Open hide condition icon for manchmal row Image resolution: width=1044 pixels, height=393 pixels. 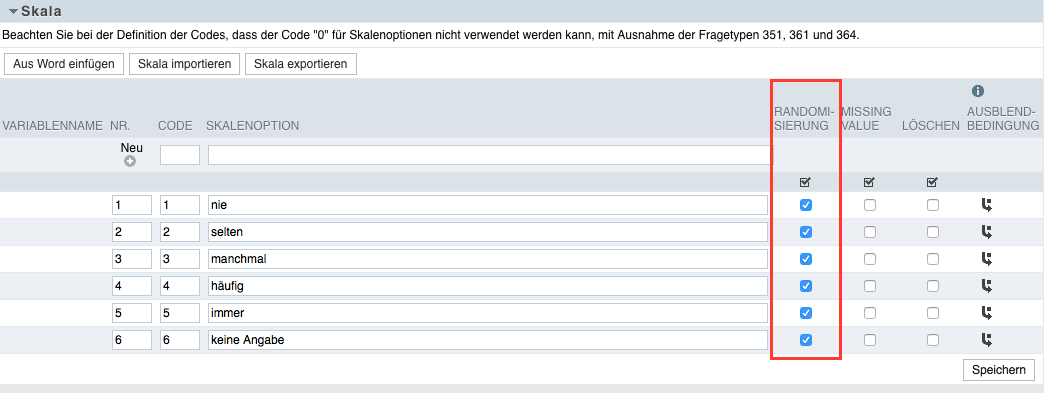click(x=987, y=259)
